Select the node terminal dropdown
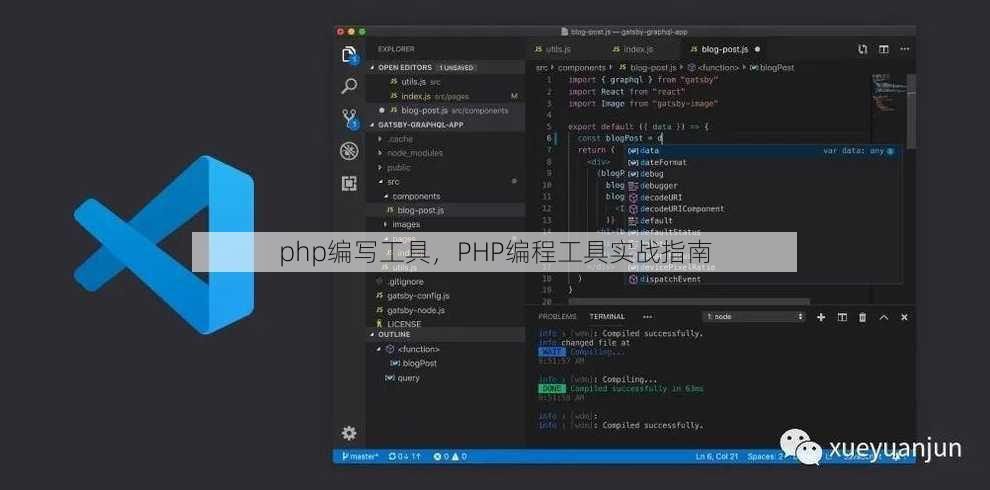The height and width of the screenshot is (490, 990). tap(754, 317)
